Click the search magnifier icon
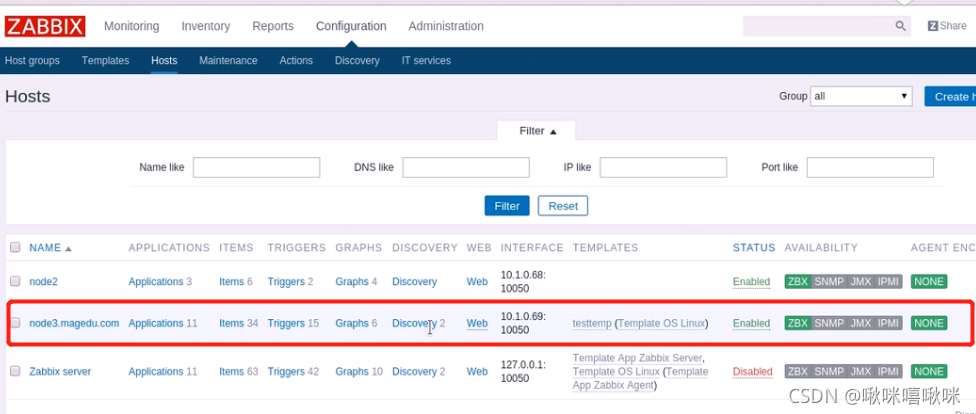 [x=901, y=26]
